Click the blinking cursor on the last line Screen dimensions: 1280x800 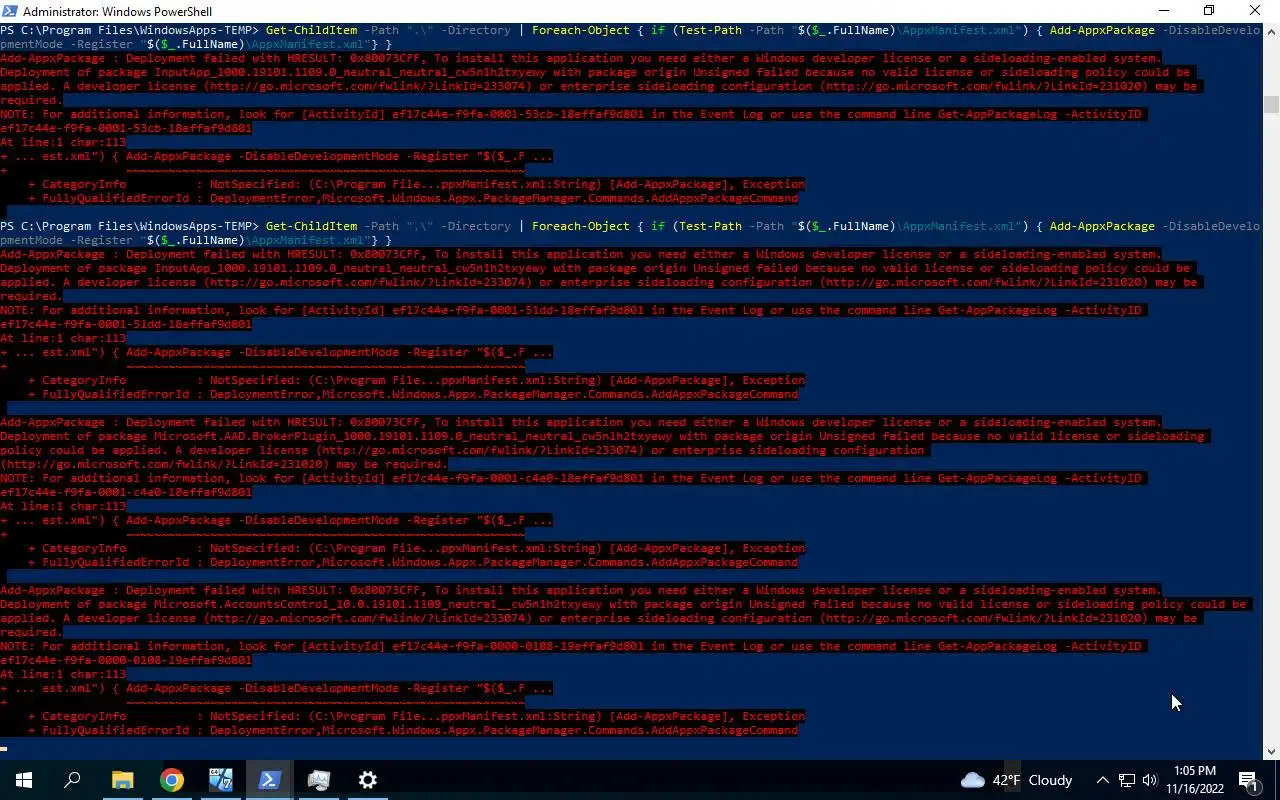tap(4, 747)
